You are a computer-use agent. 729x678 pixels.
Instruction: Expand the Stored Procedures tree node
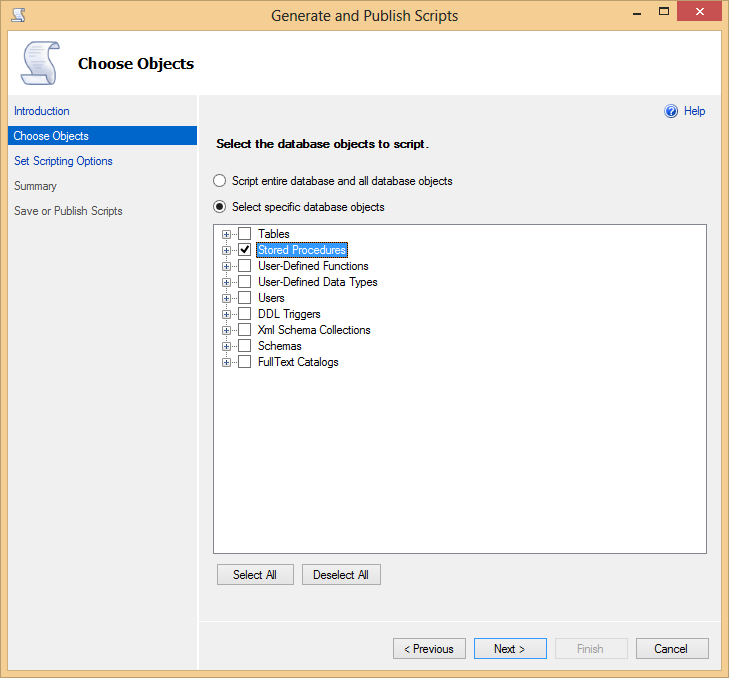[226, 250]
